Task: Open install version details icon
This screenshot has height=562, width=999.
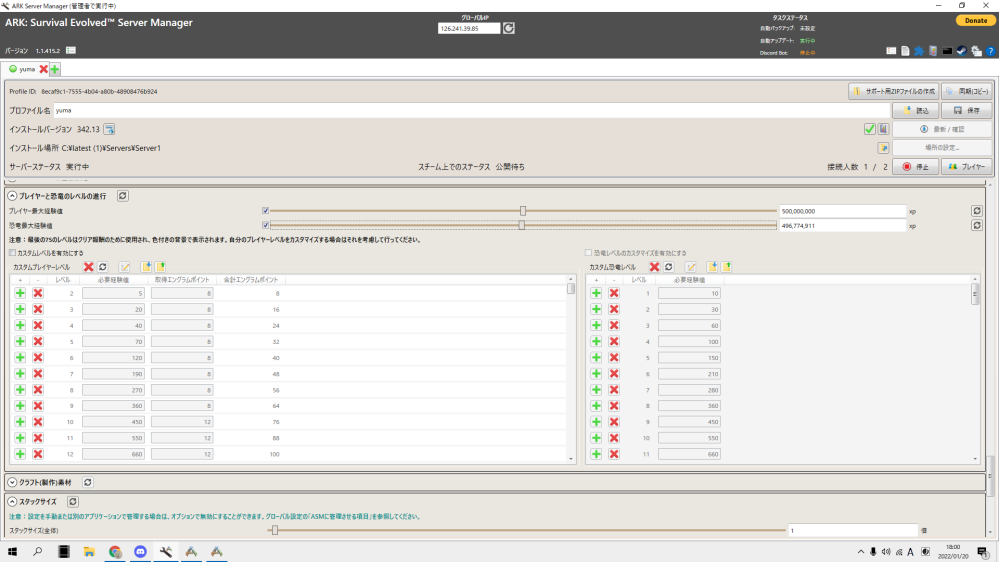Action: [109, 129]
